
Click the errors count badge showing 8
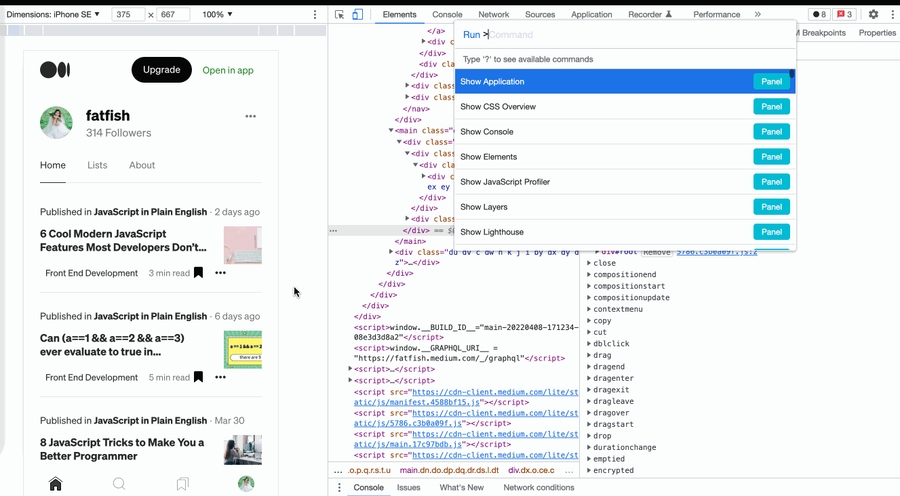[x=818, y=15]
